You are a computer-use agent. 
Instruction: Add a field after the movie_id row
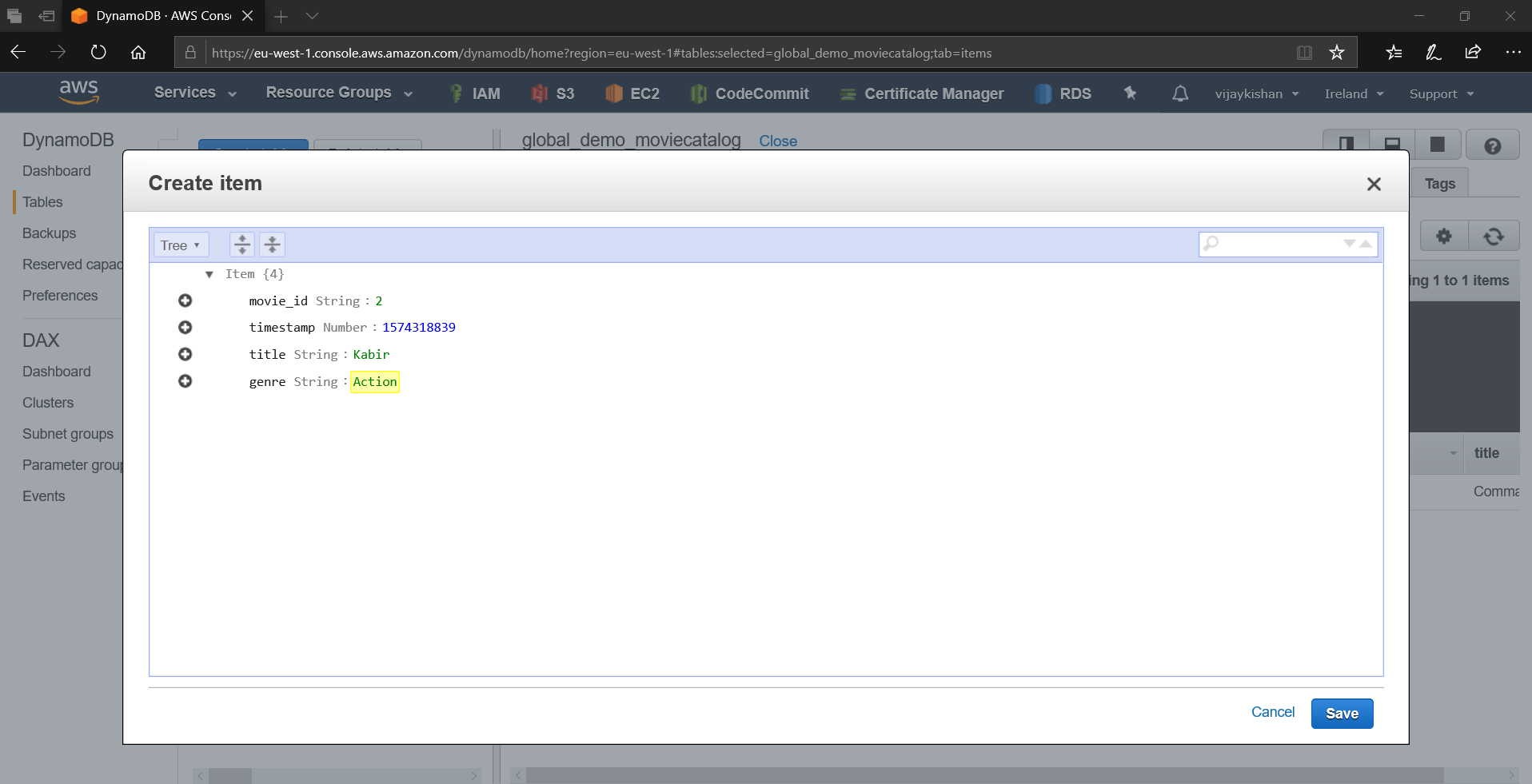click(x=185, y=300)
